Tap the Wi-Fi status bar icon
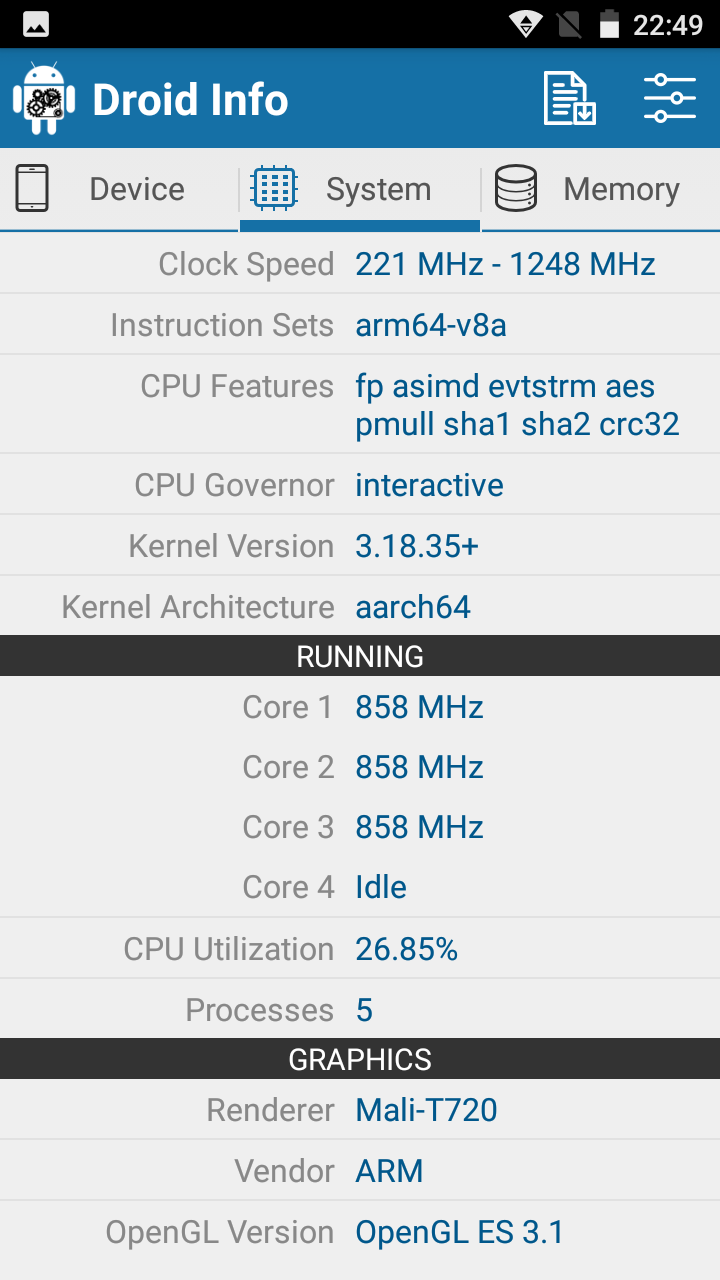 coord(526,24)
